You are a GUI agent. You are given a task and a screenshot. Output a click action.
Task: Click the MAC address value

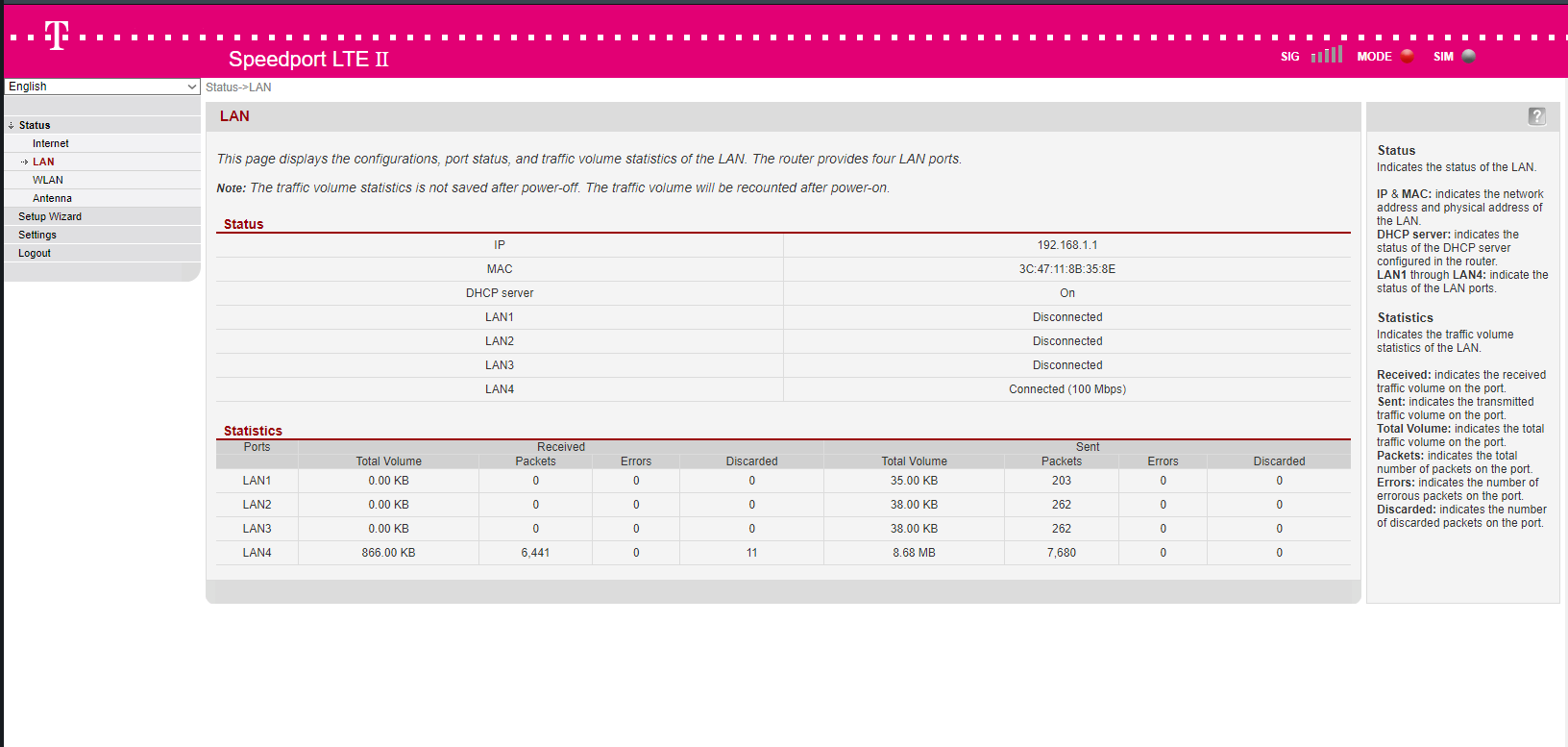click(1066, 269)
